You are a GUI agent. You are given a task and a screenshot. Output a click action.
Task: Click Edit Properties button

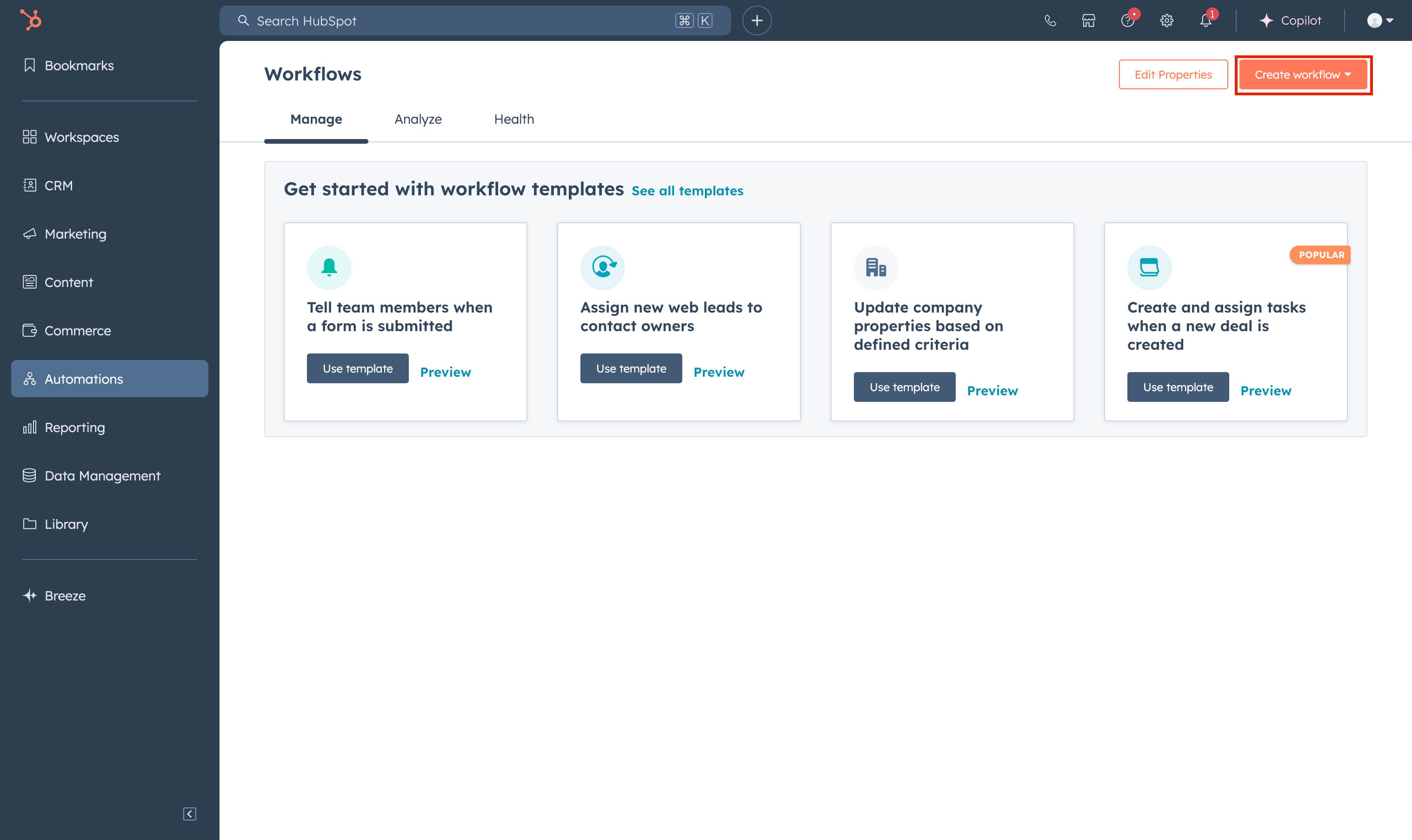coord(1172,75)
